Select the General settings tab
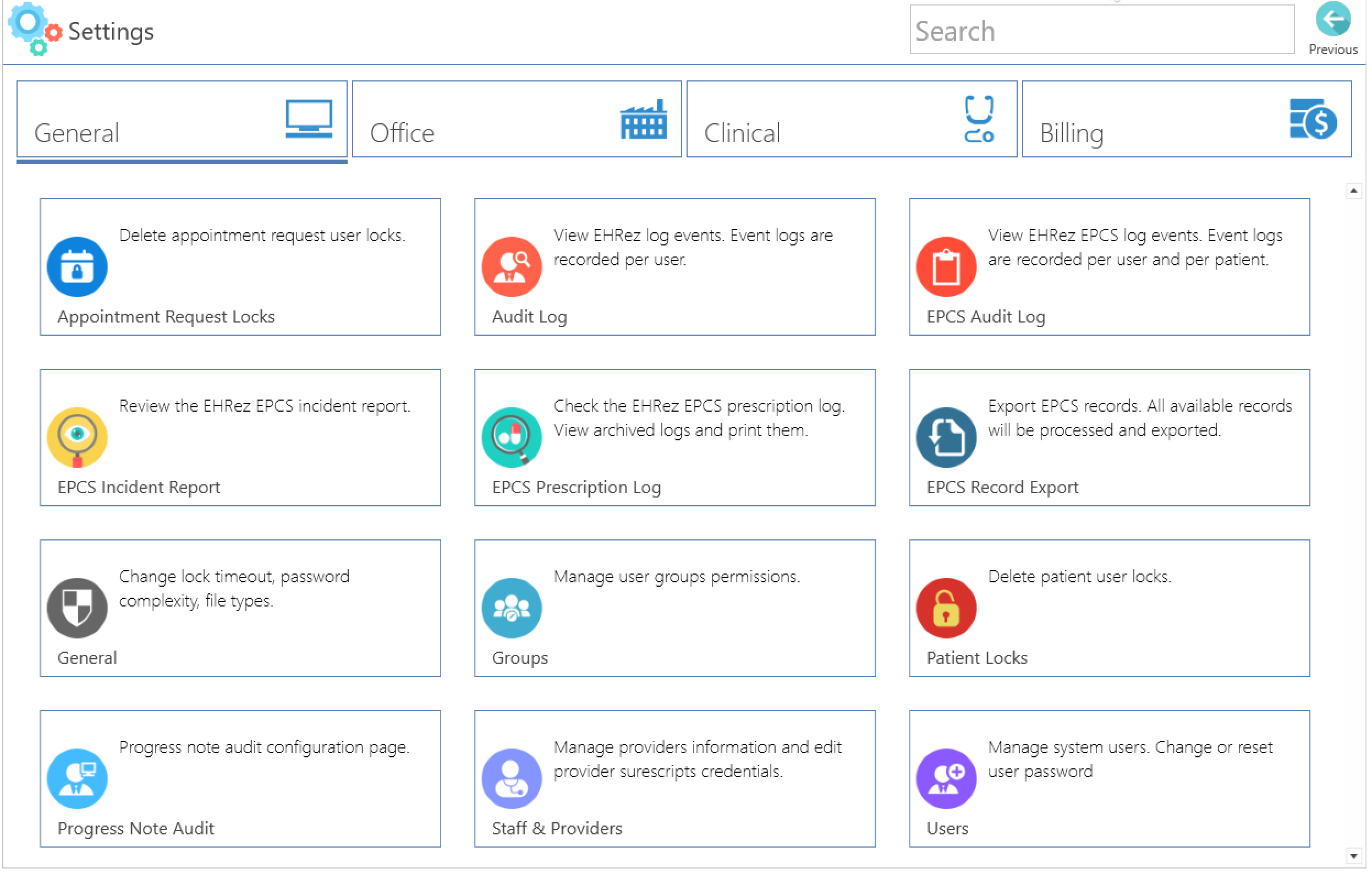Viewport: 1372px width, 874px height. click(182, 119)
